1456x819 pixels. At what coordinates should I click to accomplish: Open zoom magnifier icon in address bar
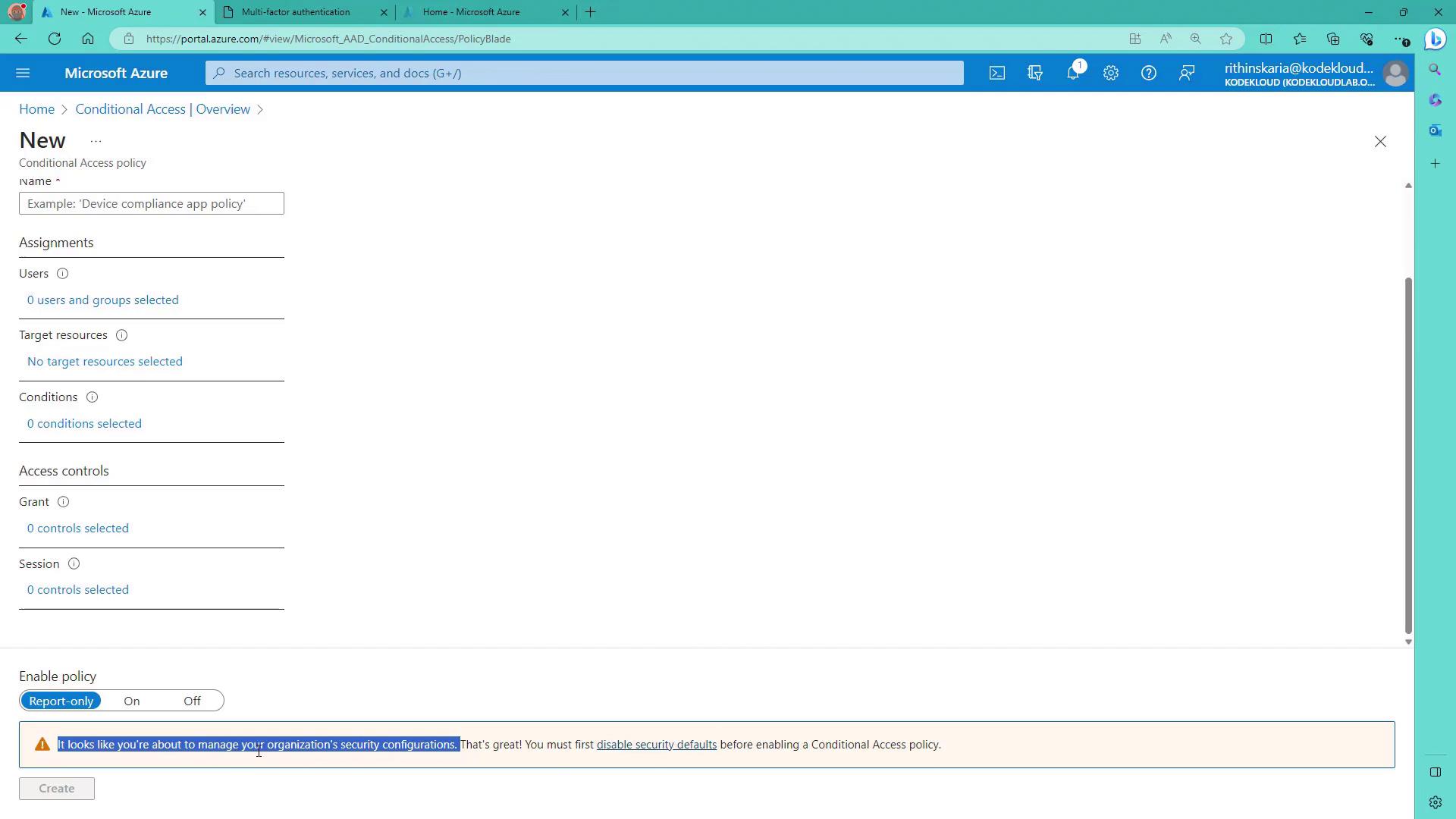[x=1196, y=39]
